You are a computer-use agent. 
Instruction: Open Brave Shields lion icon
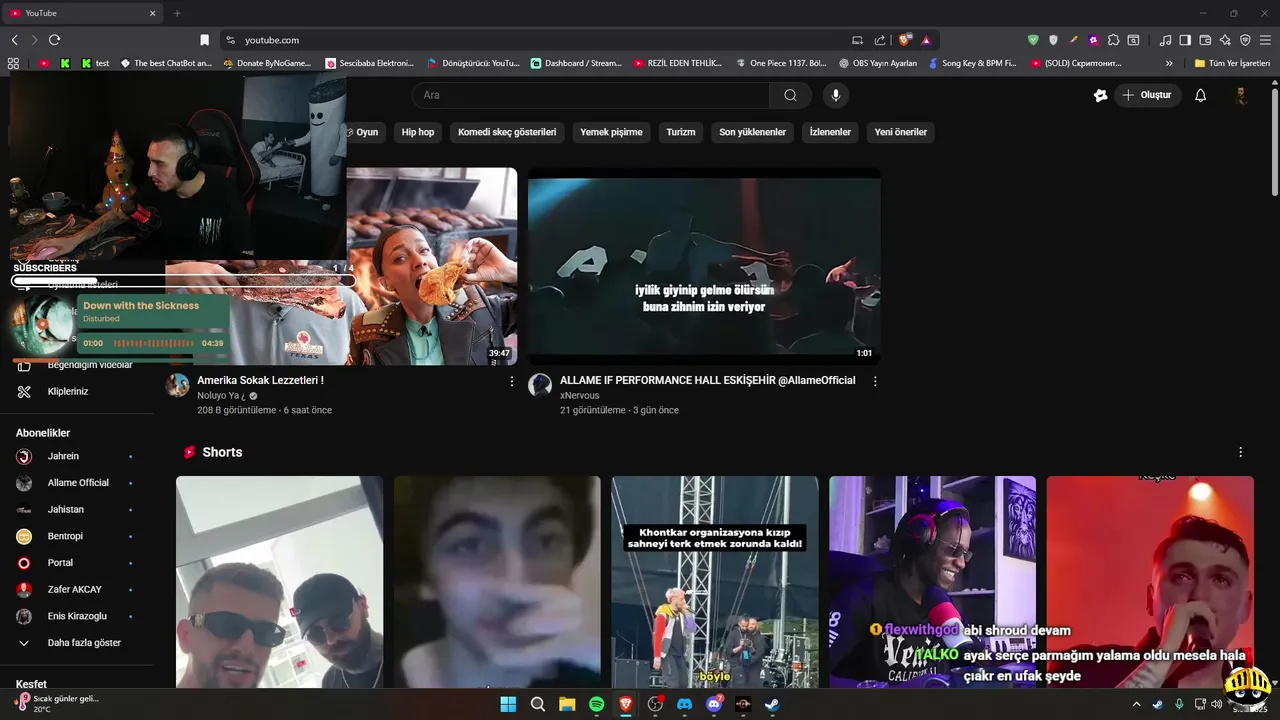pyautogui.click(x=905, y=40)
